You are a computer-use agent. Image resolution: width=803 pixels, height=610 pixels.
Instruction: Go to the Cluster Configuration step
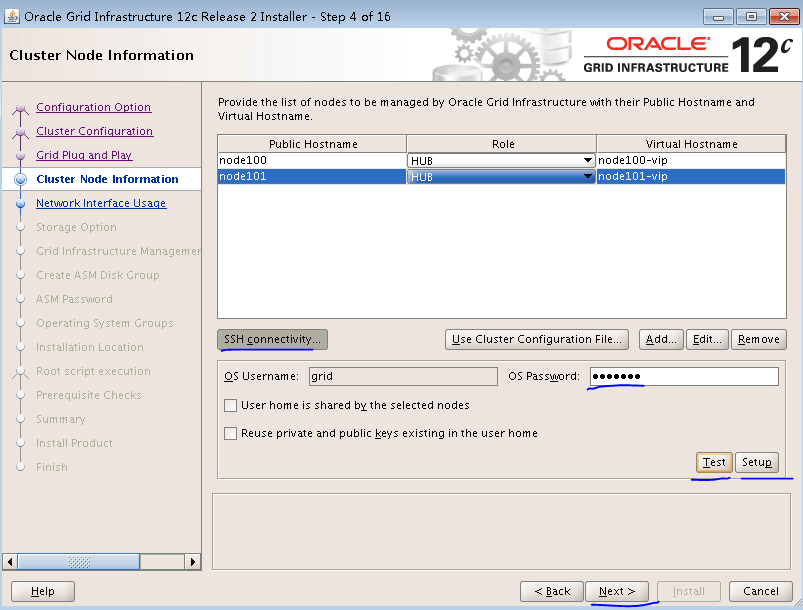[94, 131]
